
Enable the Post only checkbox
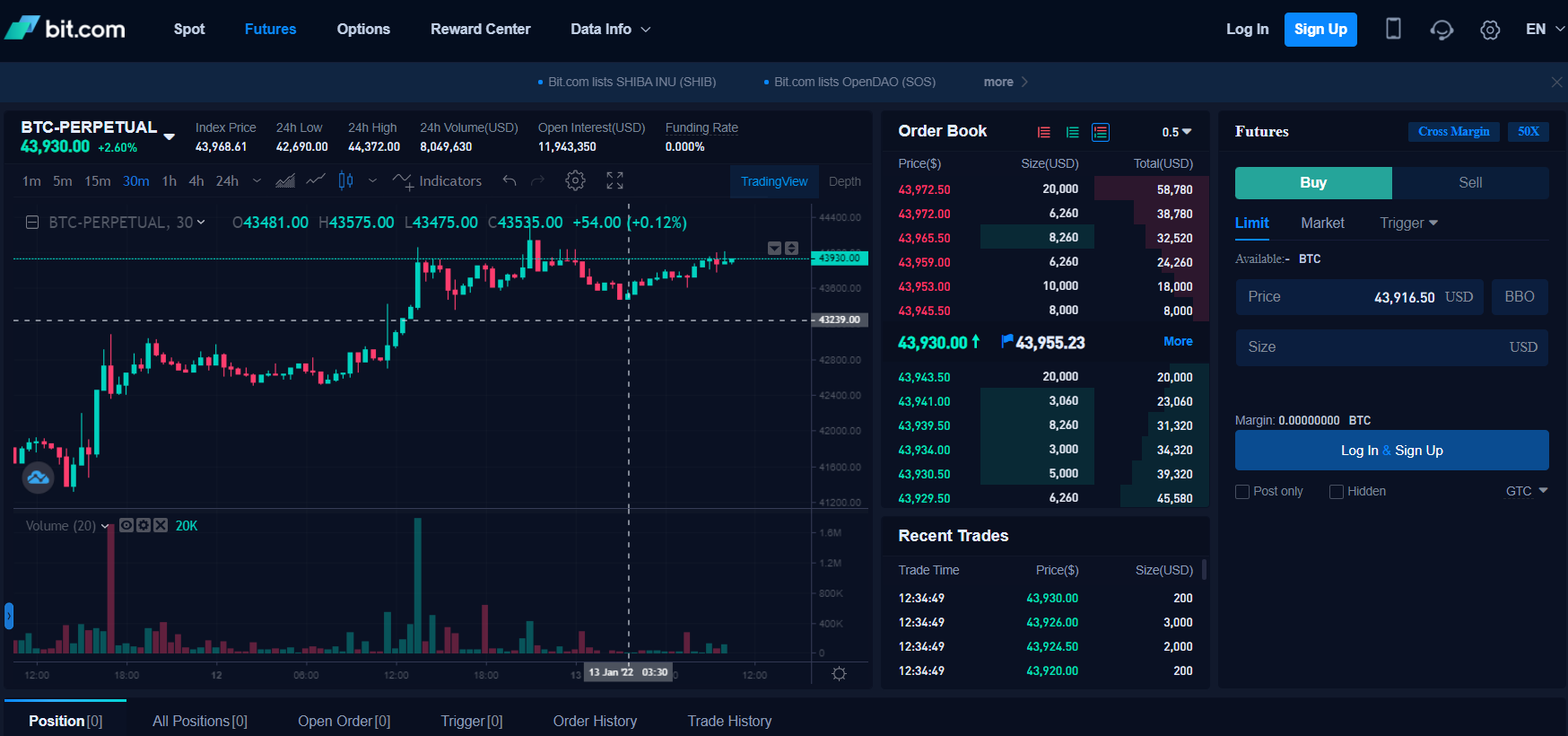pos(1242,492)
